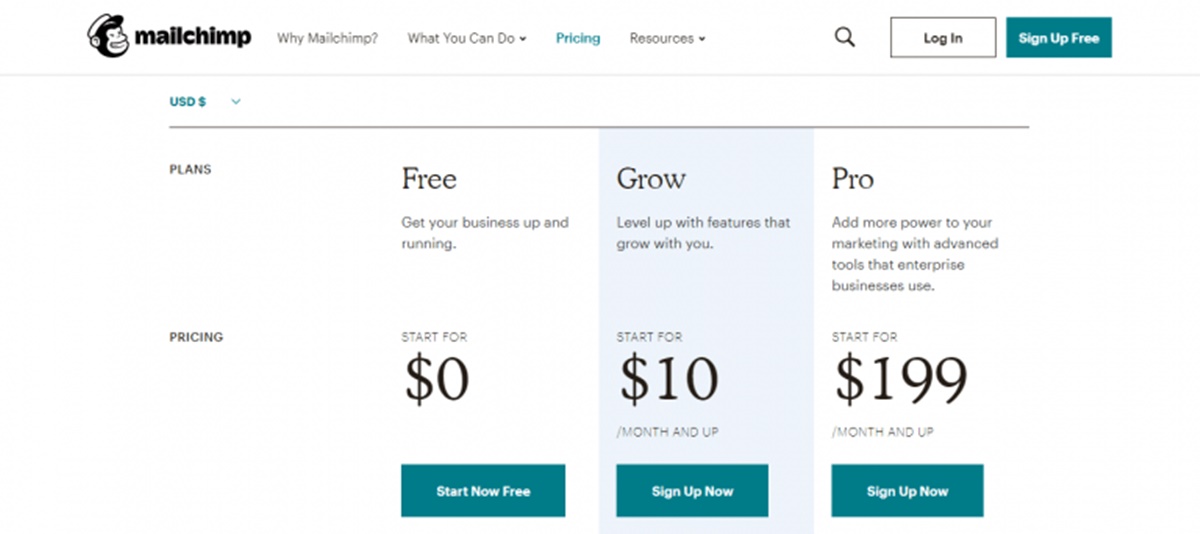Select the Grow plan heading

pyautogui.click(x=651, y=180)
